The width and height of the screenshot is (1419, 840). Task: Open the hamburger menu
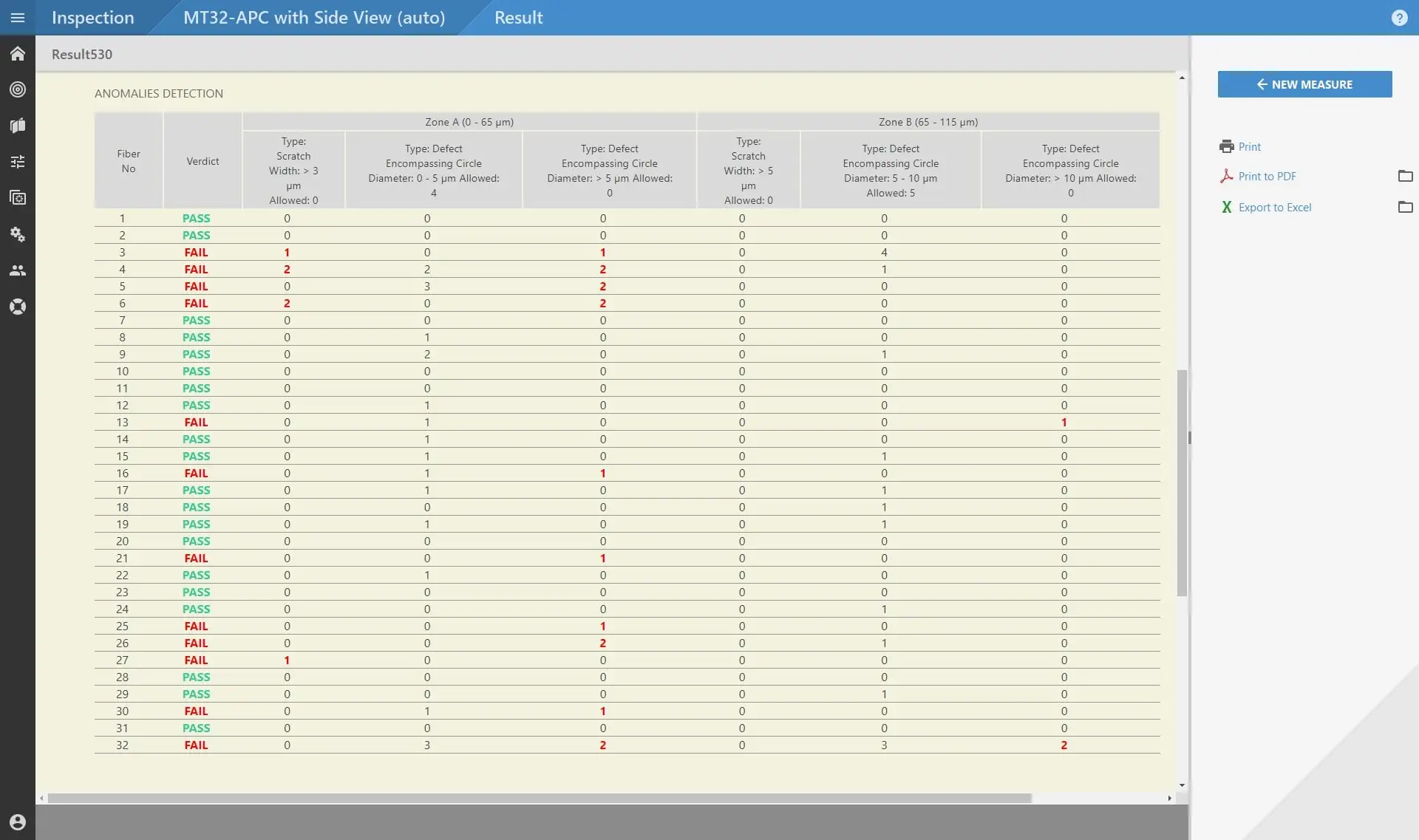tap(18, 18)
